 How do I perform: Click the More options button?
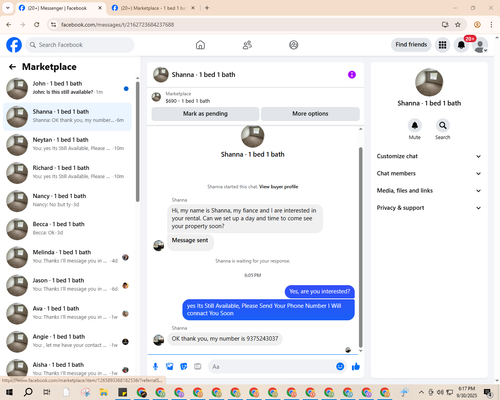tap(310, 114)
